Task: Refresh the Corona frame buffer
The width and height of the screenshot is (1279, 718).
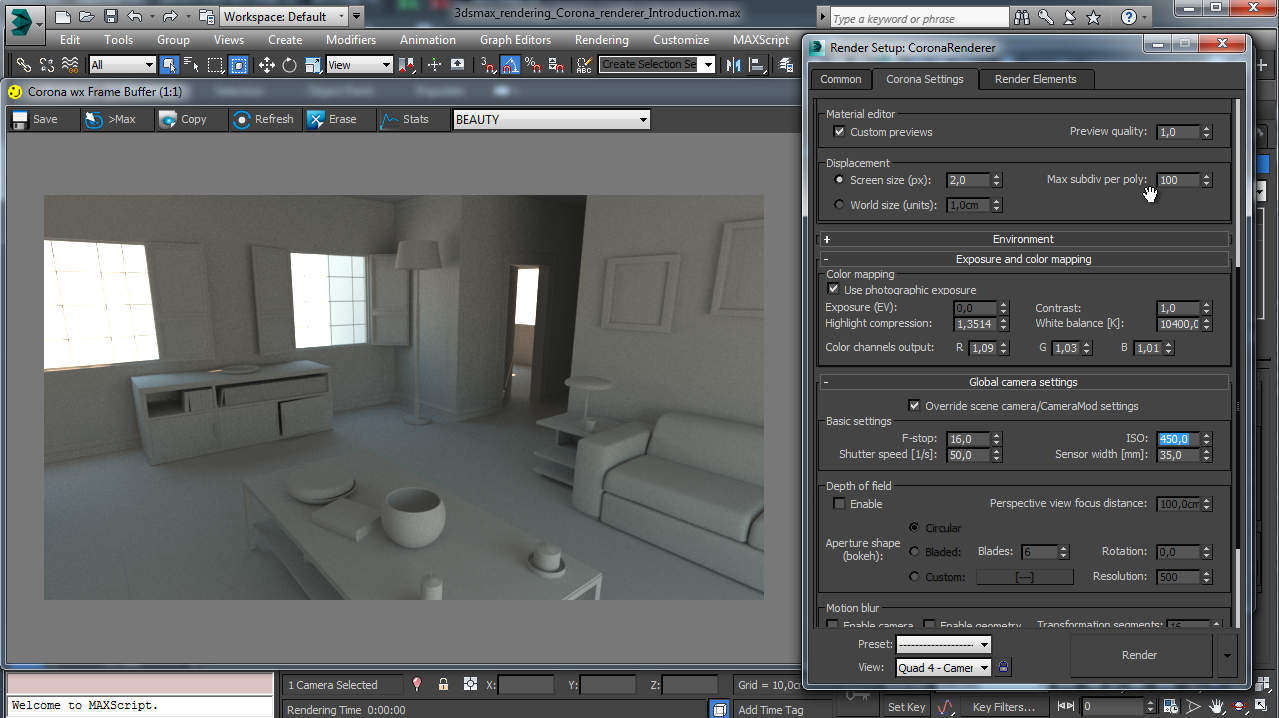Action: (264, 119)
